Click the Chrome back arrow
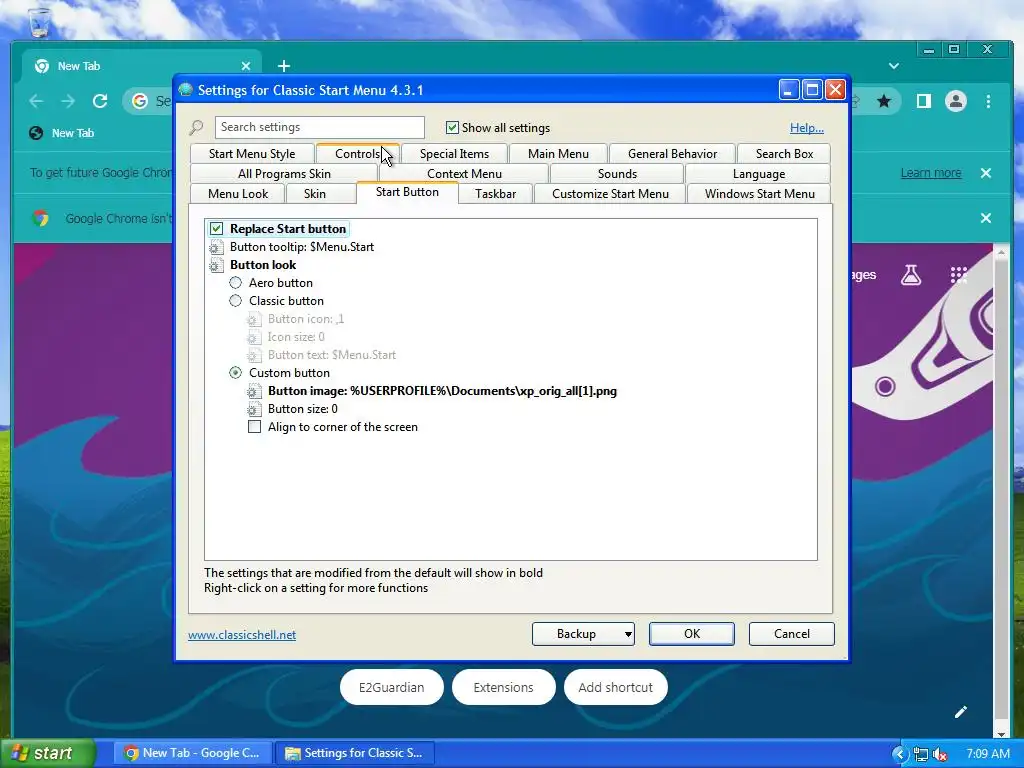The image size is (1024, 768). 37,101
